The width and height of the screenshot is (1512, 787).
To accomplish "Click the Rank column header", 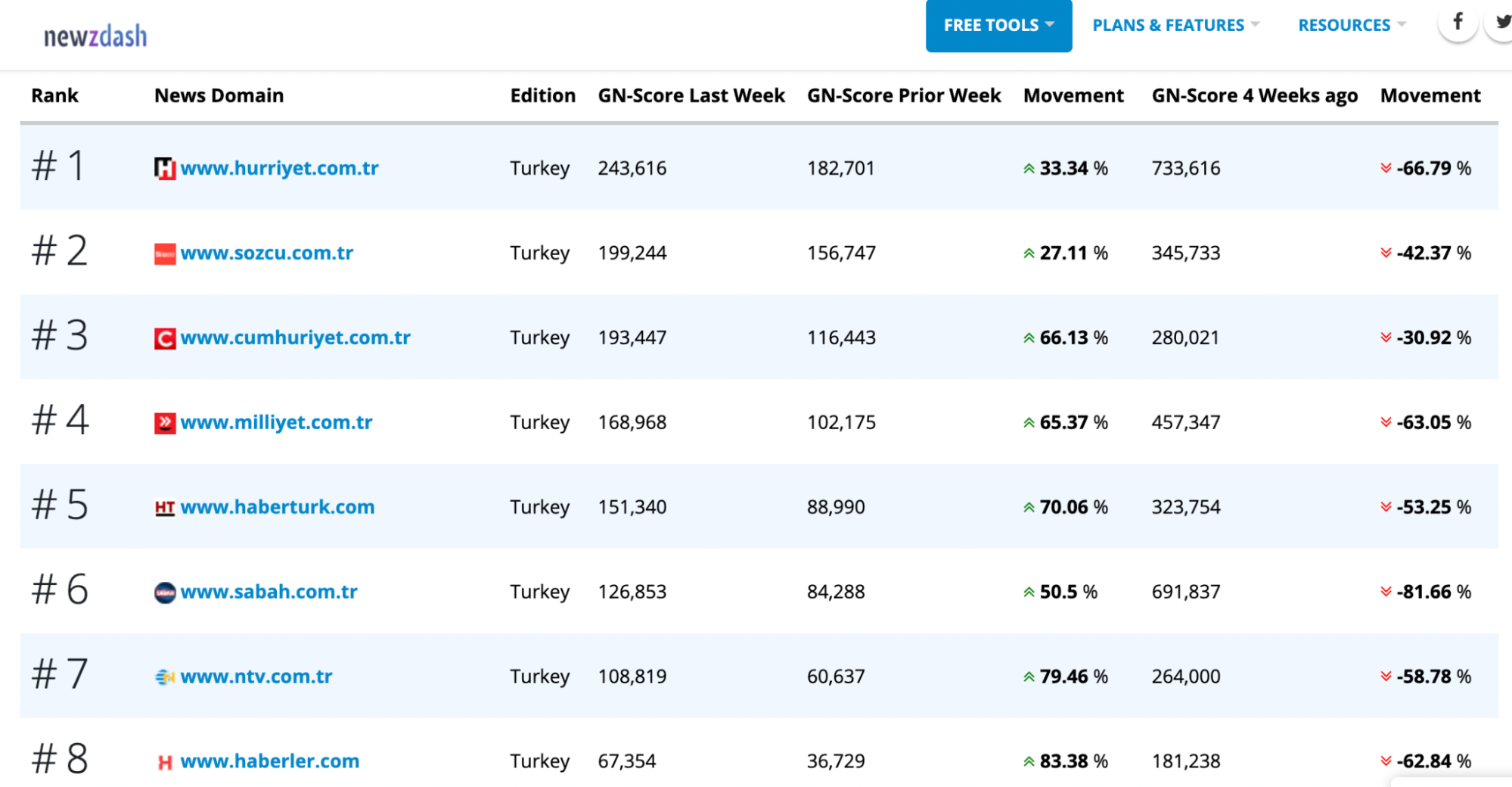I will click(54, 95).
